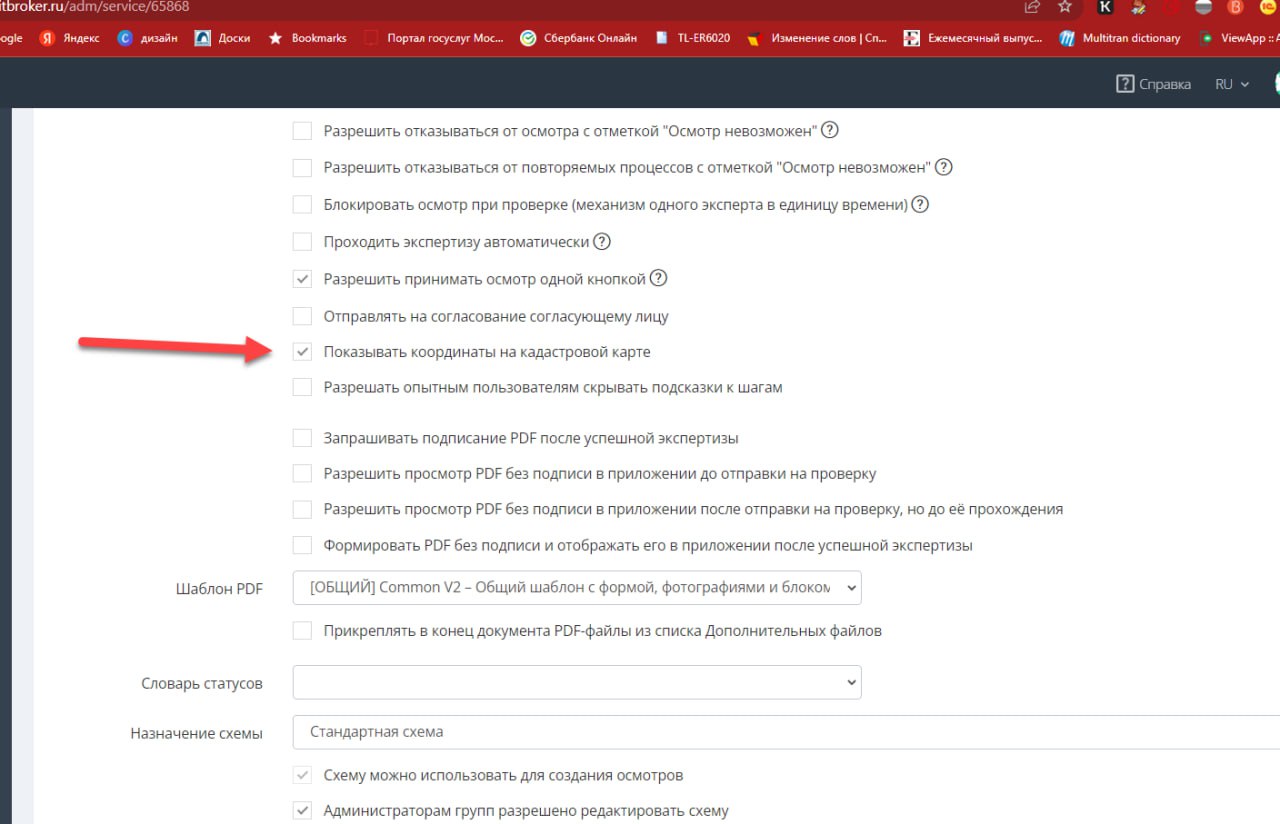This screenshot has width=1280, height=824.
Task: Click the Назначение схемы label
Action: pyautogui.click(x=196, y=733)
